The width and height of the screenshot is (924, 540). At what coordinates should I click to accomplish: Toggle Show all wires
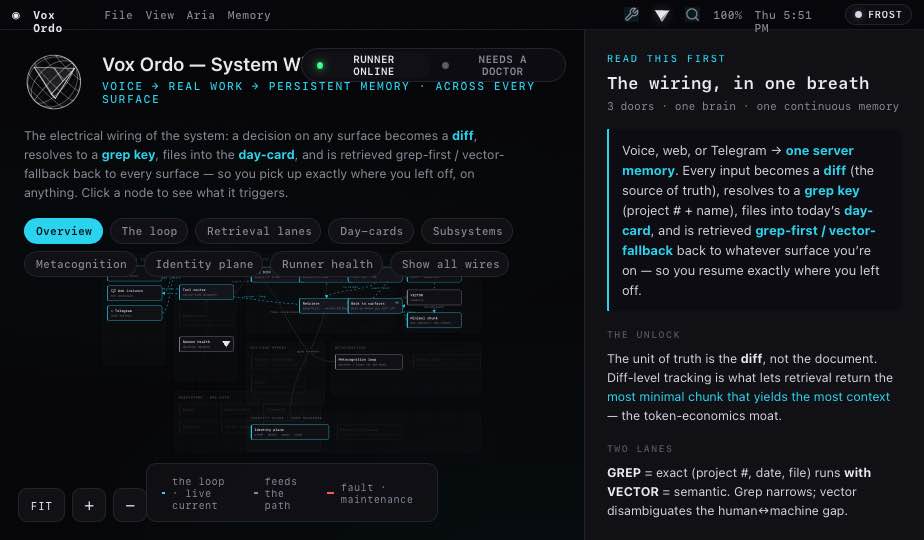[450, 264]
